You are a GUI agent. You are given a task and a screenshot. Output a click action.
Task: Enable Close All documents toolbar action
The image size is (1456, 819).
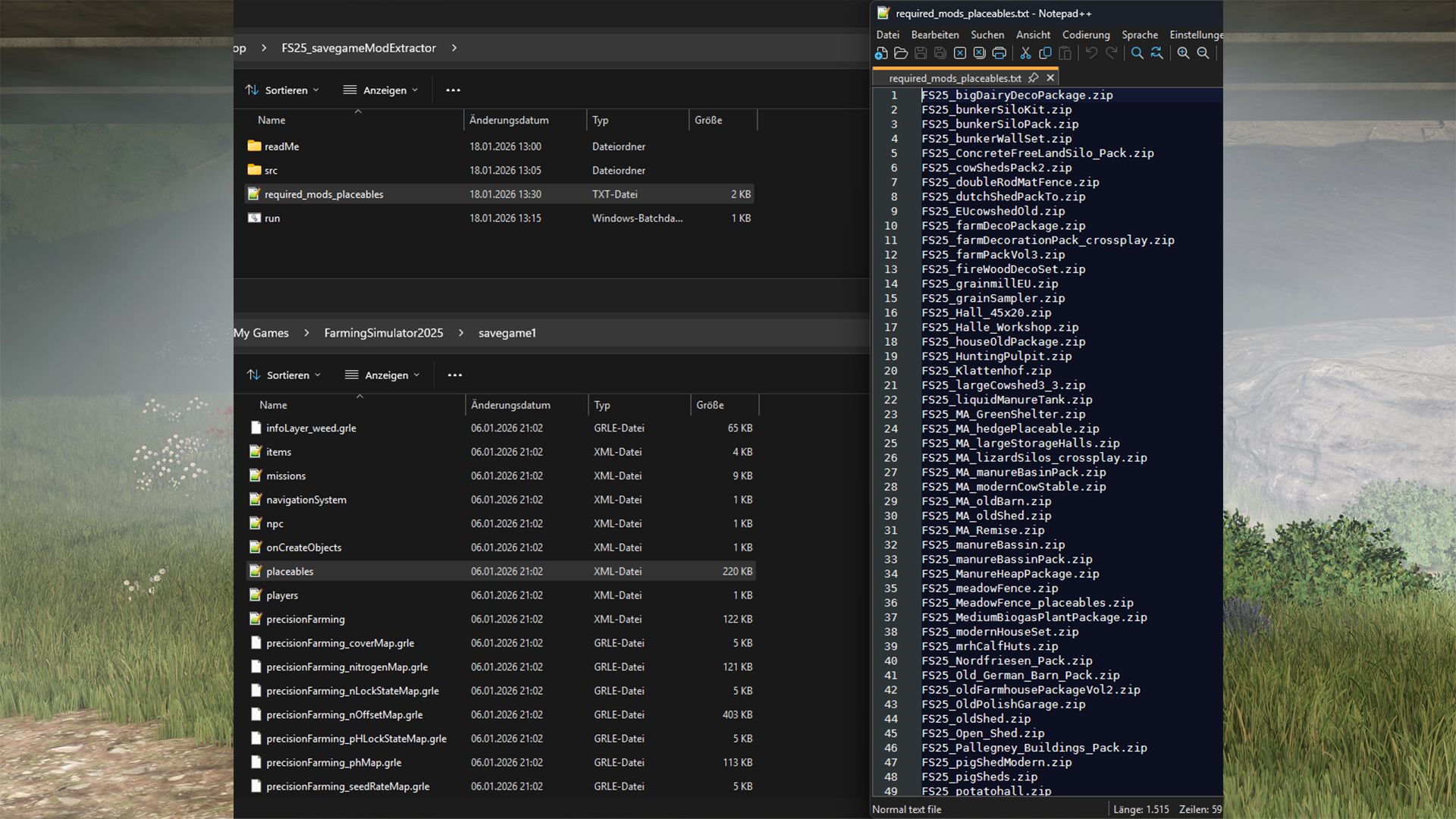979,53
